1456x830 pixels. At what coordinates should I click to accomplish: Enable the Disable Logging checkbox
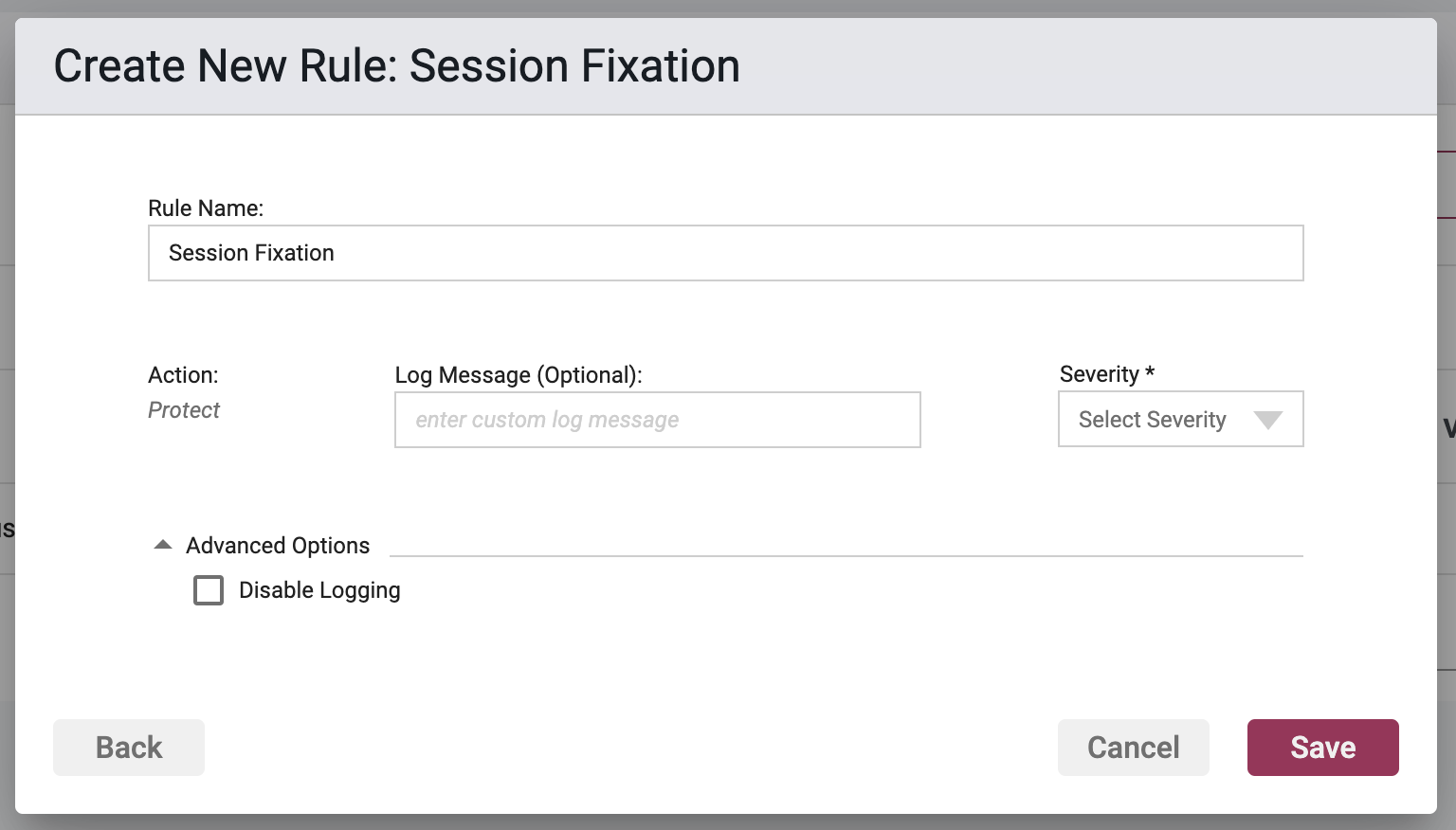coord(209,590)
